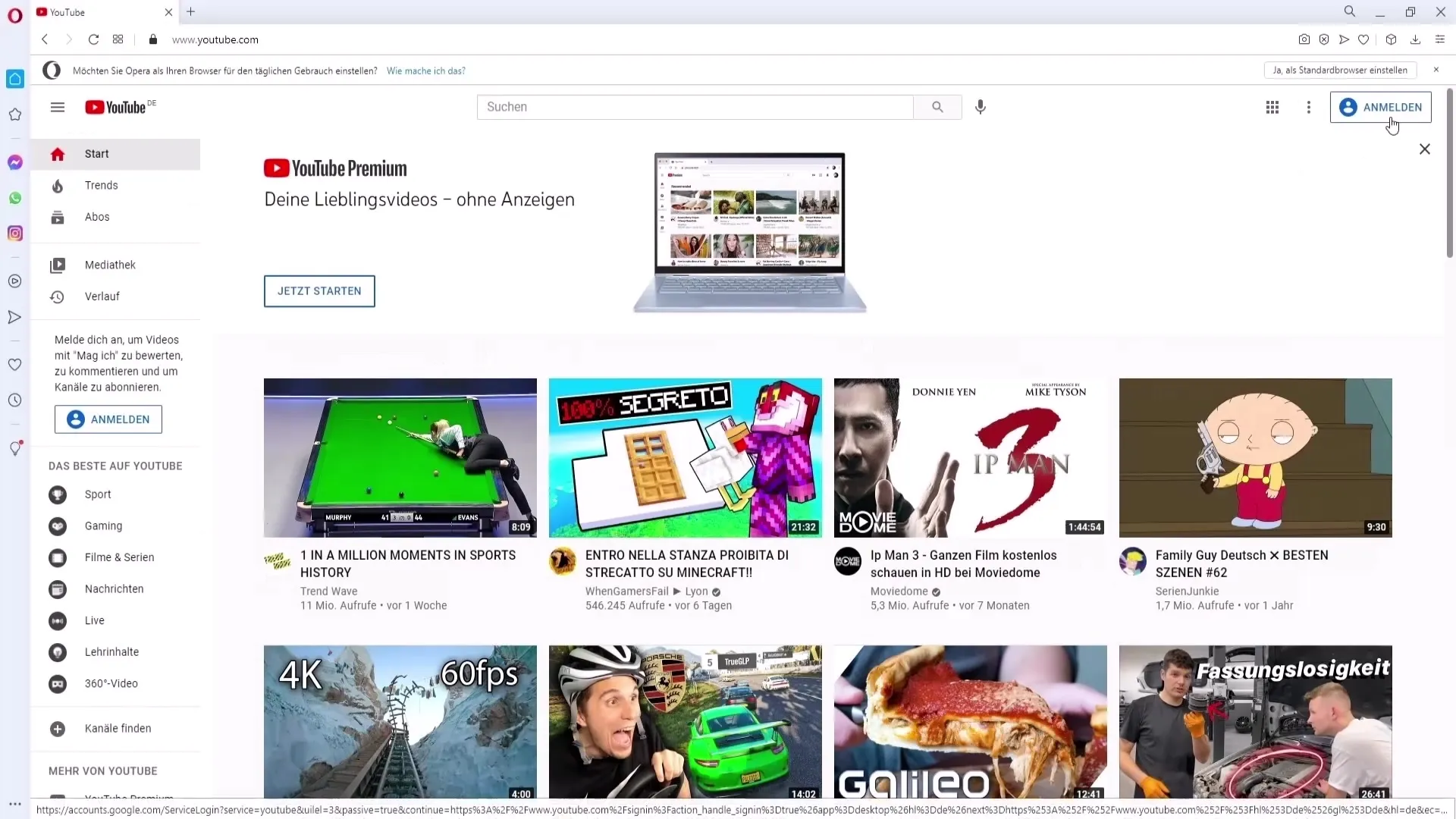Select the Gaming sidebar menu item

[x=103, y=525]
